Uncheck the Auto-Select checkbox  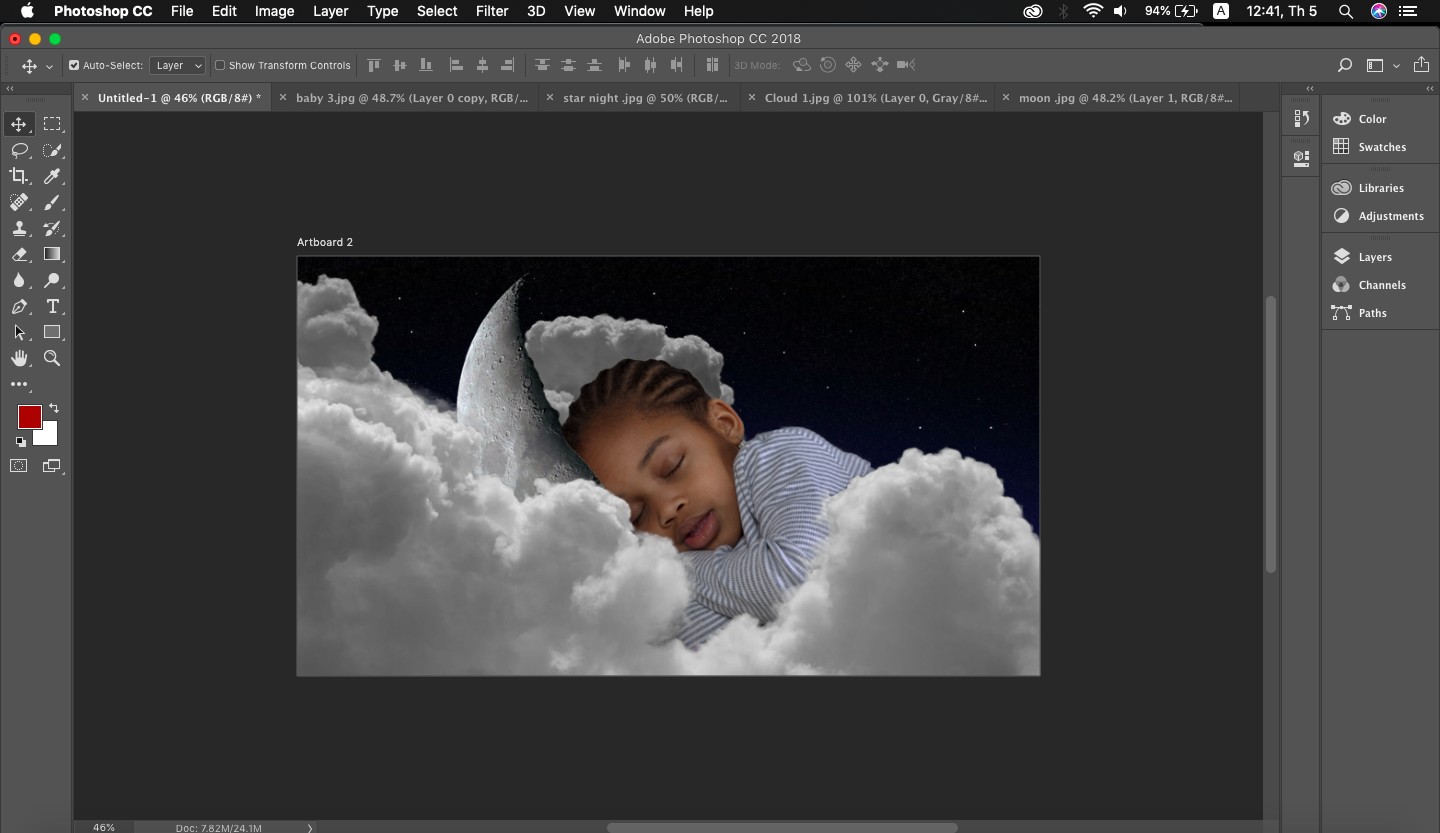[74, 65]
